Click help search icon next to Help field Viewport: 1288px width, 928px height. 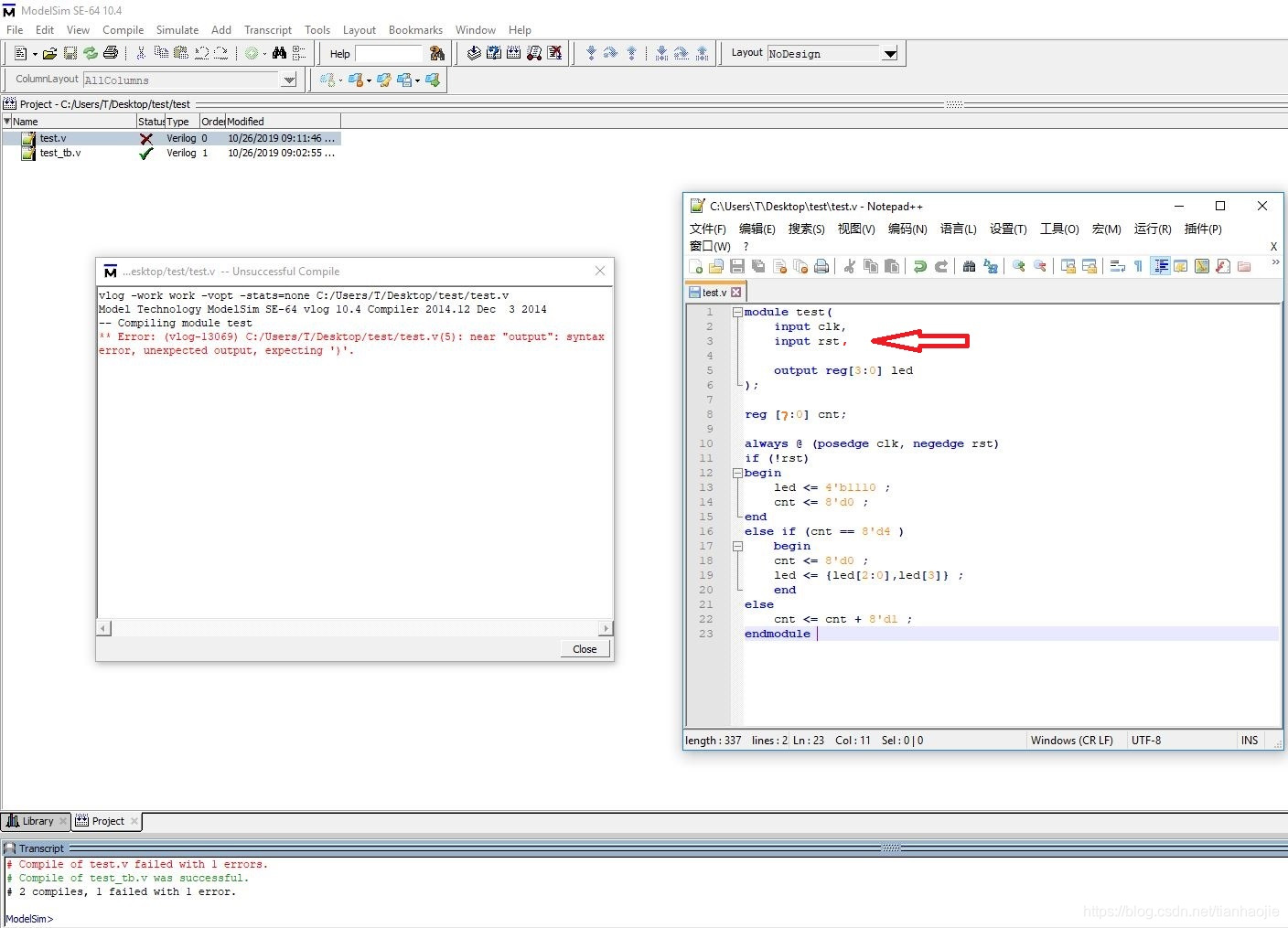pyautogui.click(x=436, y=53)
